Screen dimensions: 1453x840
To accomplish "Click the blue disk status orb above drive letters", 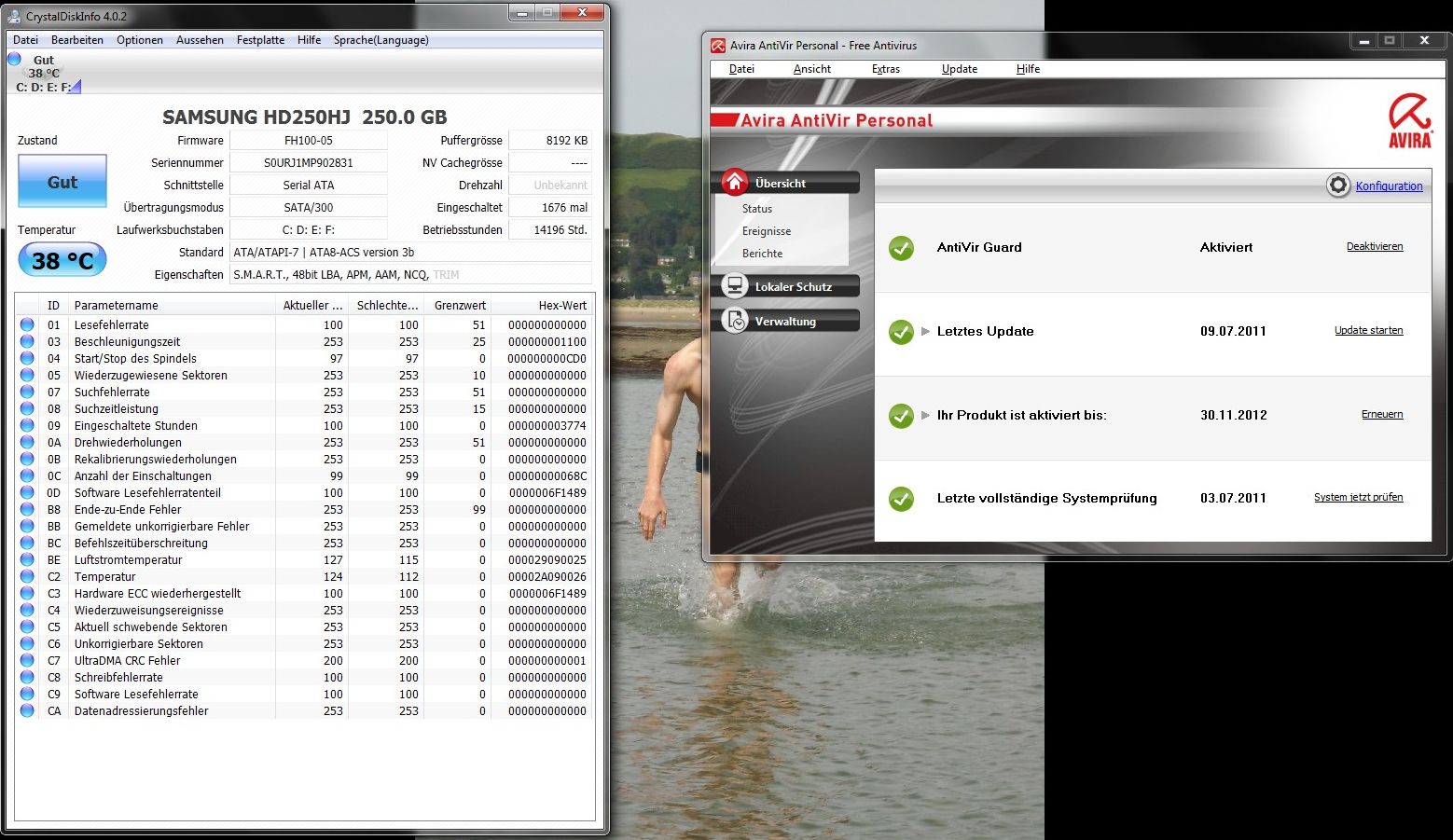I will click(14, 59).
